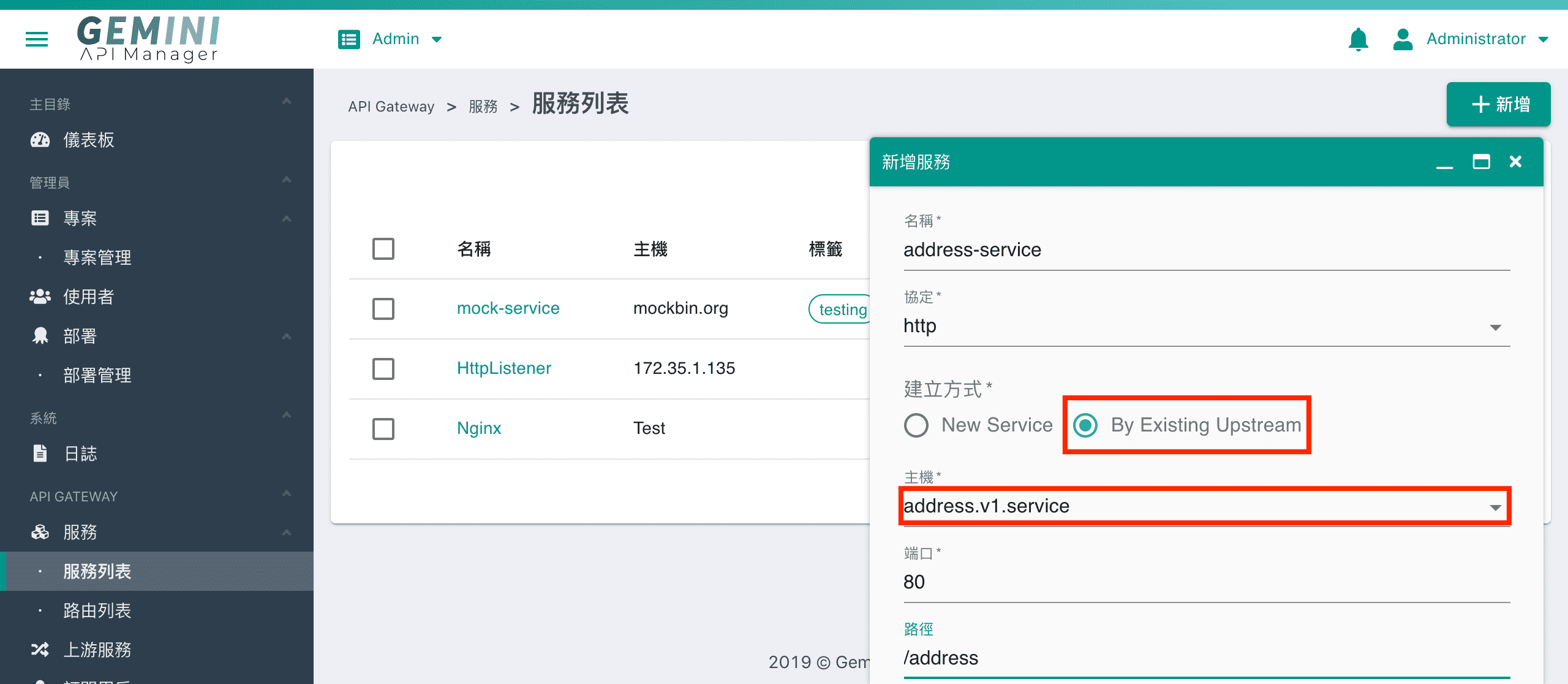Collapse the 管理員 sidebar section

286,180
